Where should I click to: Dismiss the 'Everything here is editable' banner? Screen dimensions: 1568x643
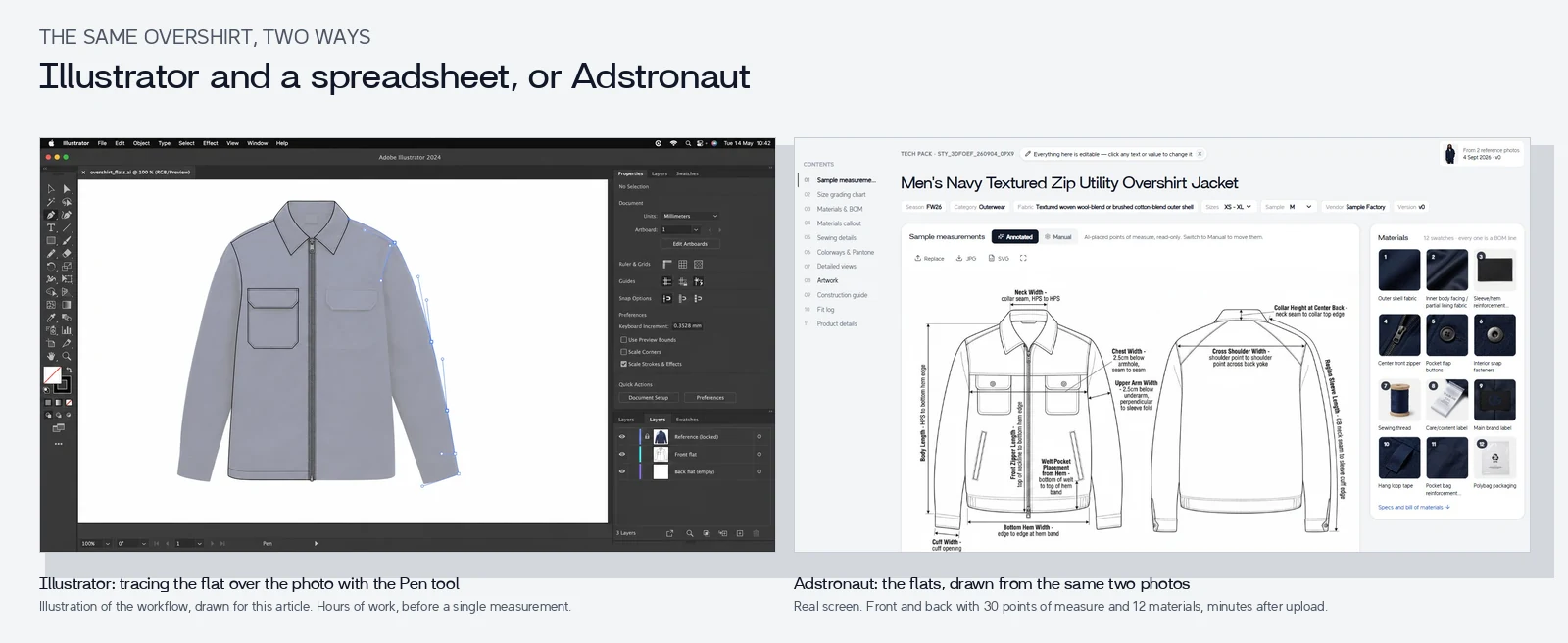[x=1200, y=154]
